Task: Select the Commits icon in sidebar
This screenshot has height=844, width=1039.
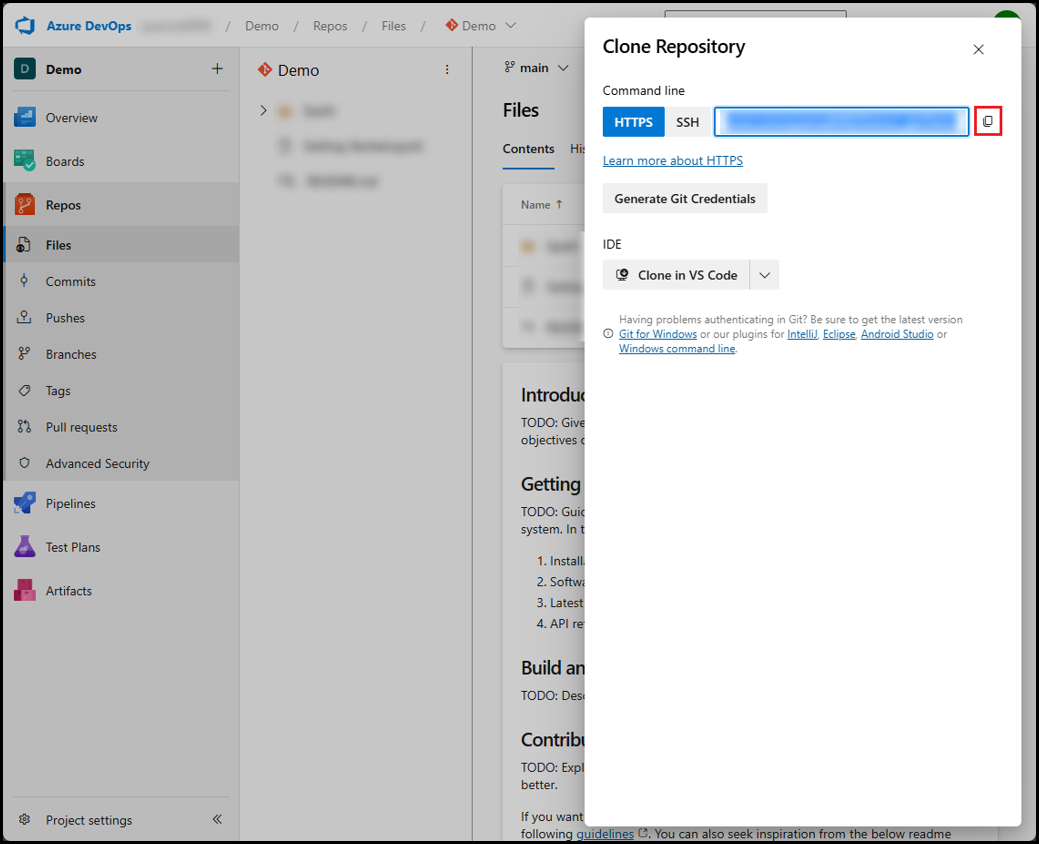Action: pyautogui.click(x=24, y=281)
